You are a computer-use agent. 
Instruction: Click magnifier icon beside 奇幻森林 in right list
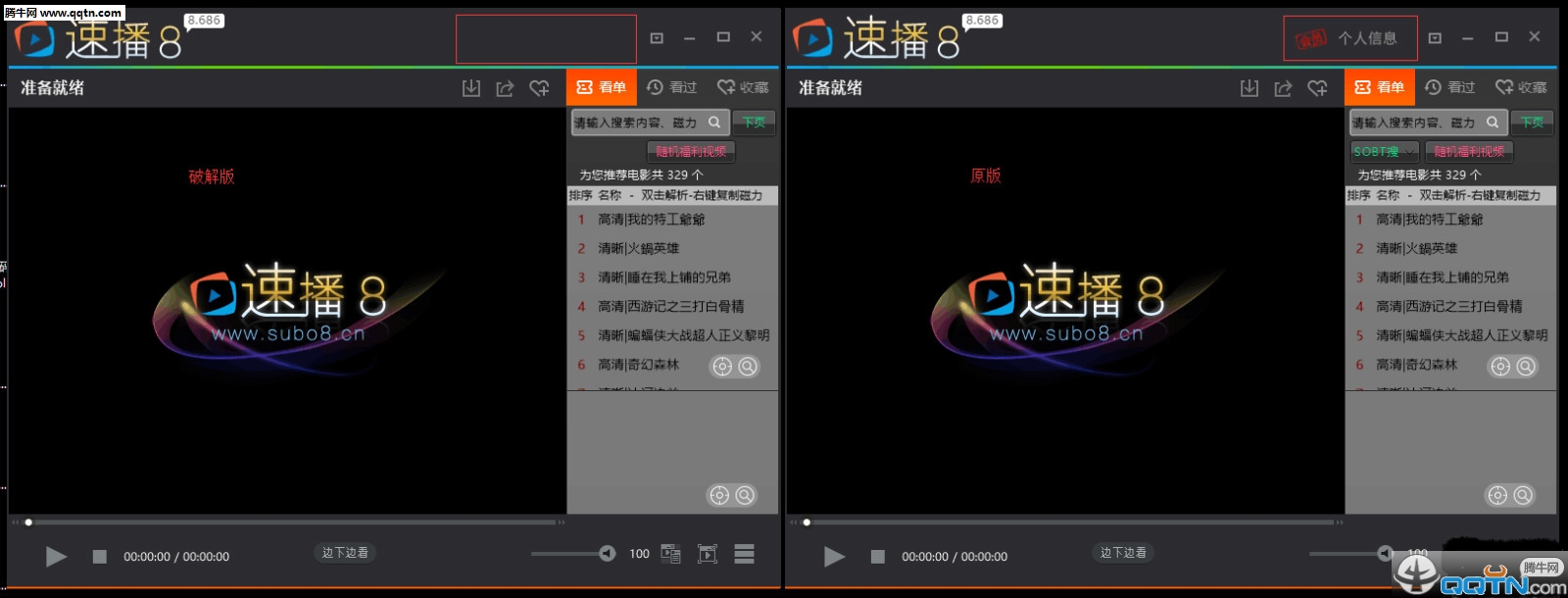1526,367
